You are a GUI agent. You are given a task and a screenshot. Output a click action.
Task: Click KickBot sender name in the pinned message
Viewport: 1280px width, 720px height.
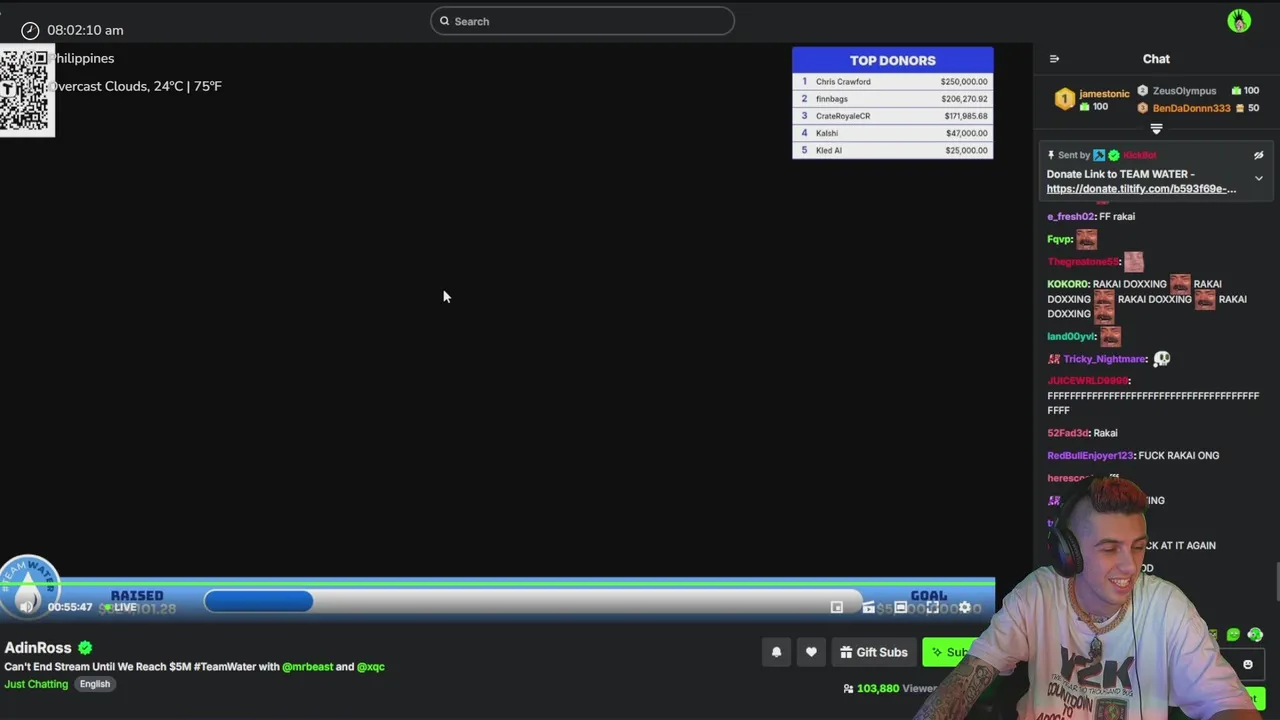tap(1139, 155)
